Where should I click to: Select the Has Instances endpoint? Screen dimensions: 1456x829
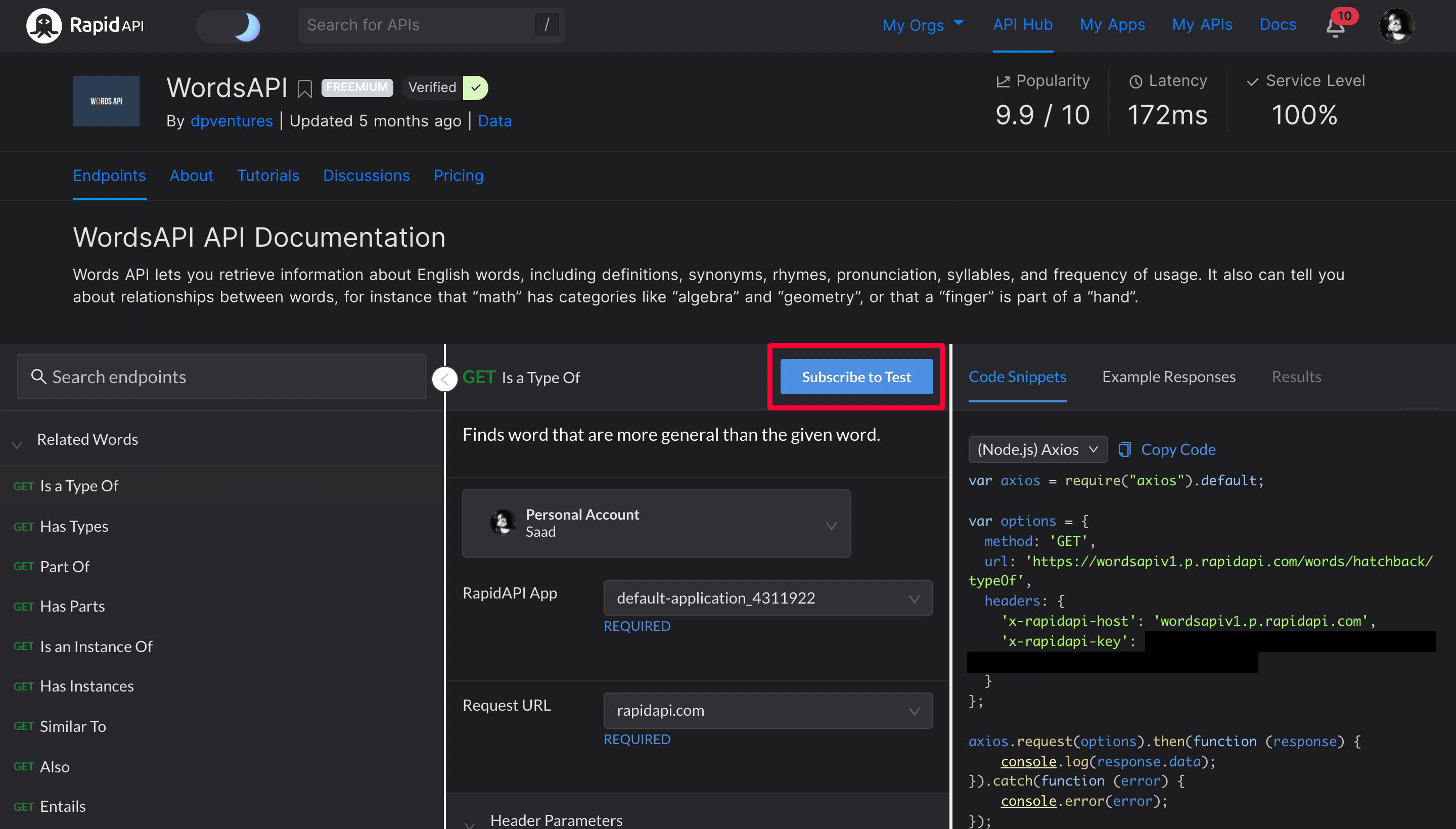(86, 686)
